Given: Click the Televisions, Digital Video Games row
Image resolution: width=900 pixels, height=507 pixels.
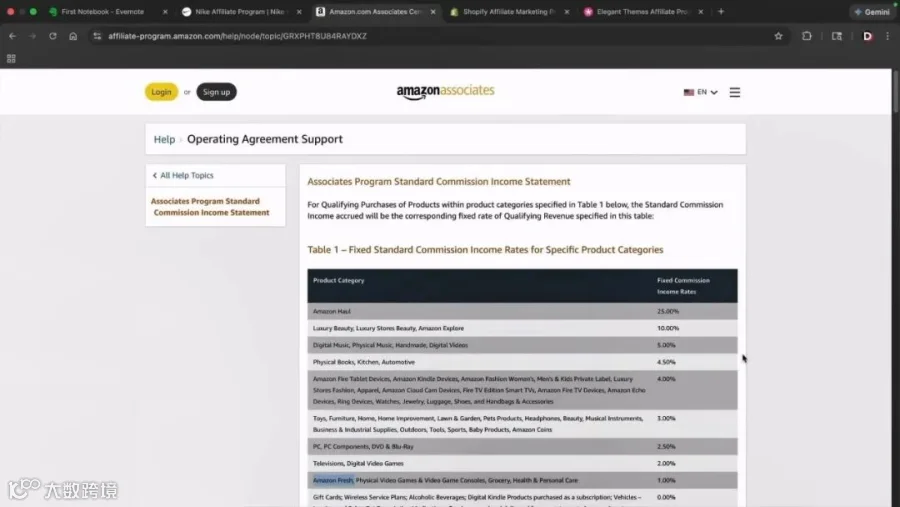Looking at the screenshot, I should pyautogui.click(x=522, y=463).
